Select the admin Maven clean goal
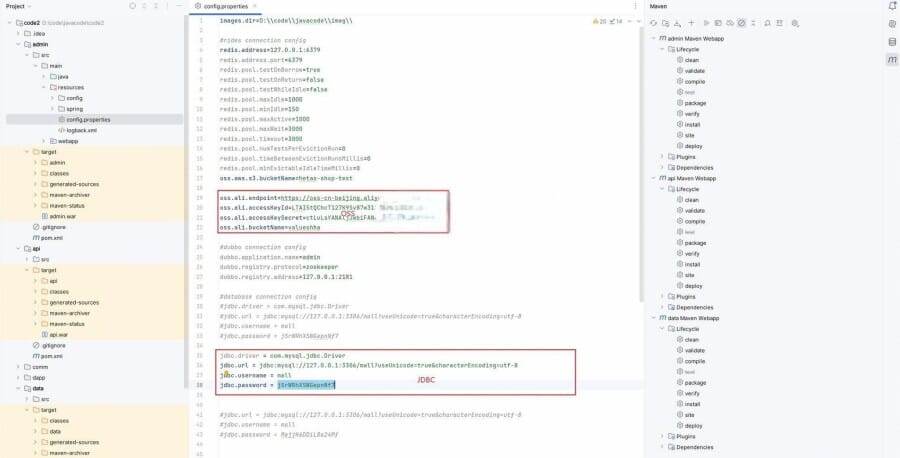900x458 pixels. tap(692, 60)
